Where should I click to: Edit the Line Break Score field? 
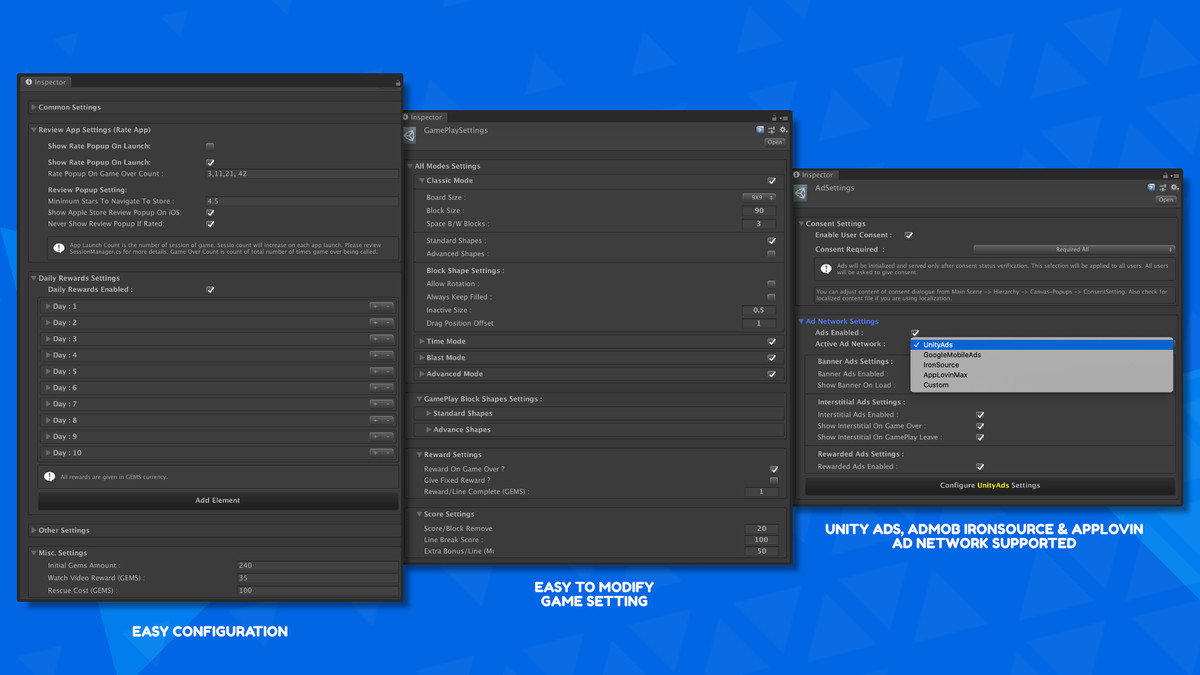761,540
